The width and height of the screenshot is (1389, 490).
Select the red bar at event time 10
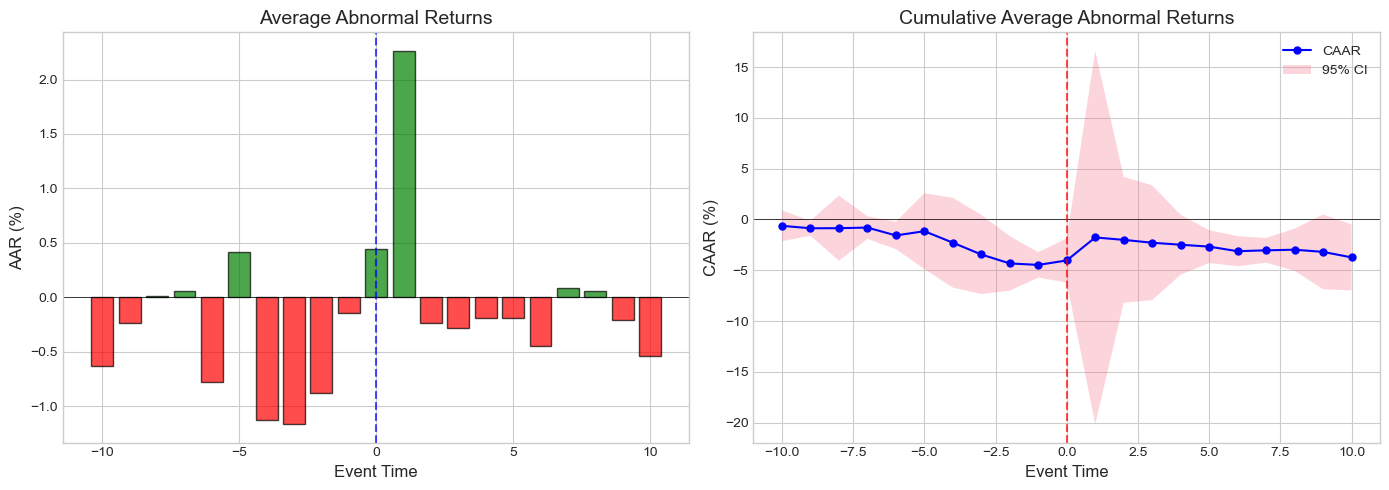pyautogui.click(x=650, y=326)
